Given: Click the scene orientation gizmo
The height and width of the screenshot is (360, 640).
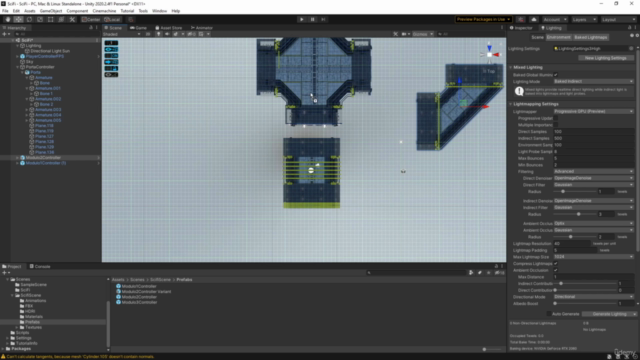Looking at the screenshot, I should click(x=489, y=54).
